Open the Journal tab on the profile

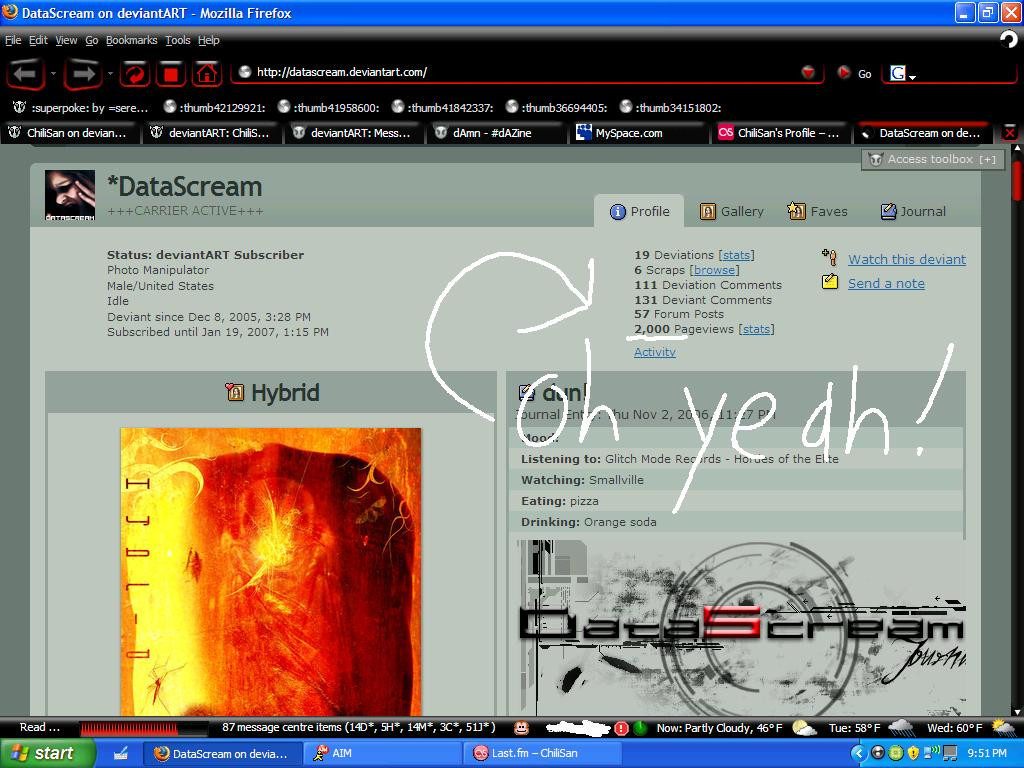[x=913, y=212]
